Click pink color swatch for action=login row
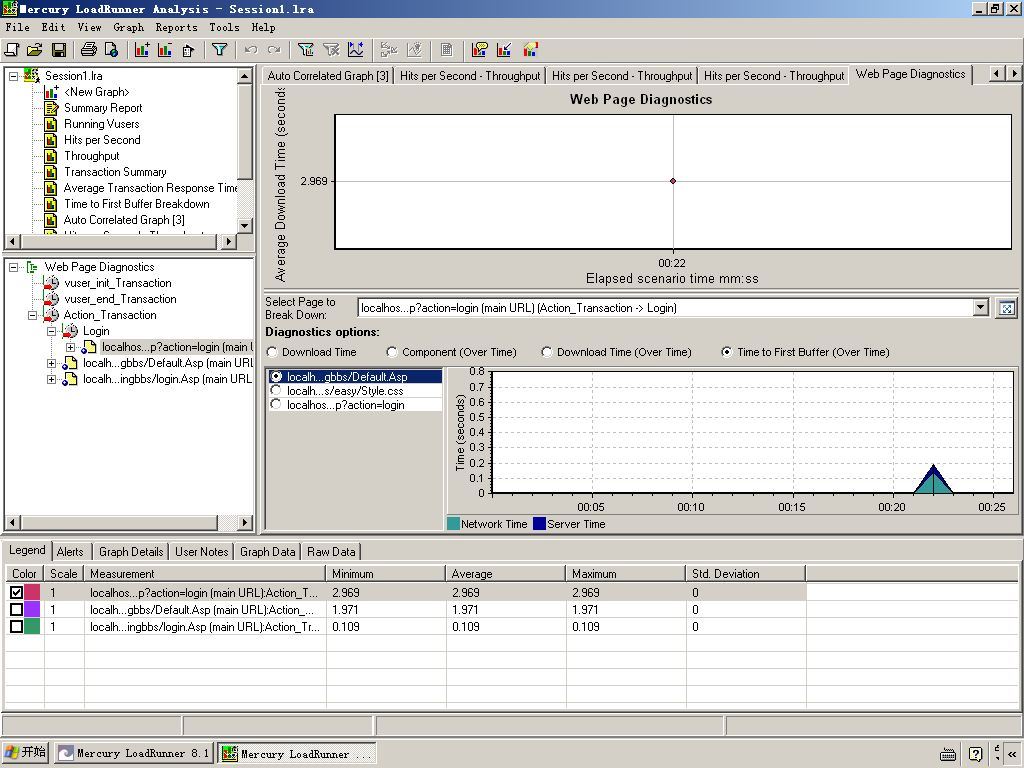1024x768 pixels. pyautogui.click(x=32, y=592)
